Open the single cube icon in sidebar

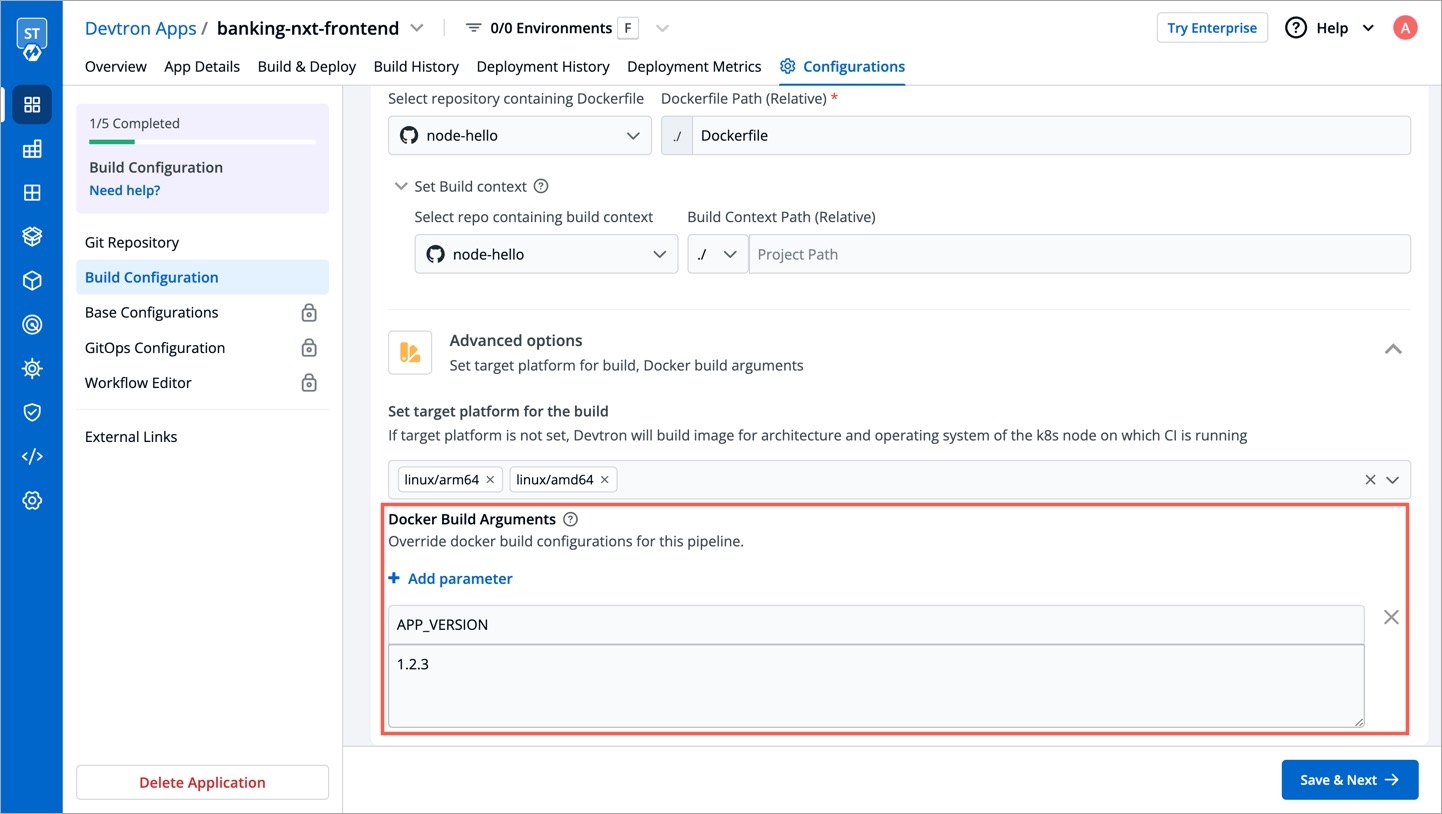32,280
